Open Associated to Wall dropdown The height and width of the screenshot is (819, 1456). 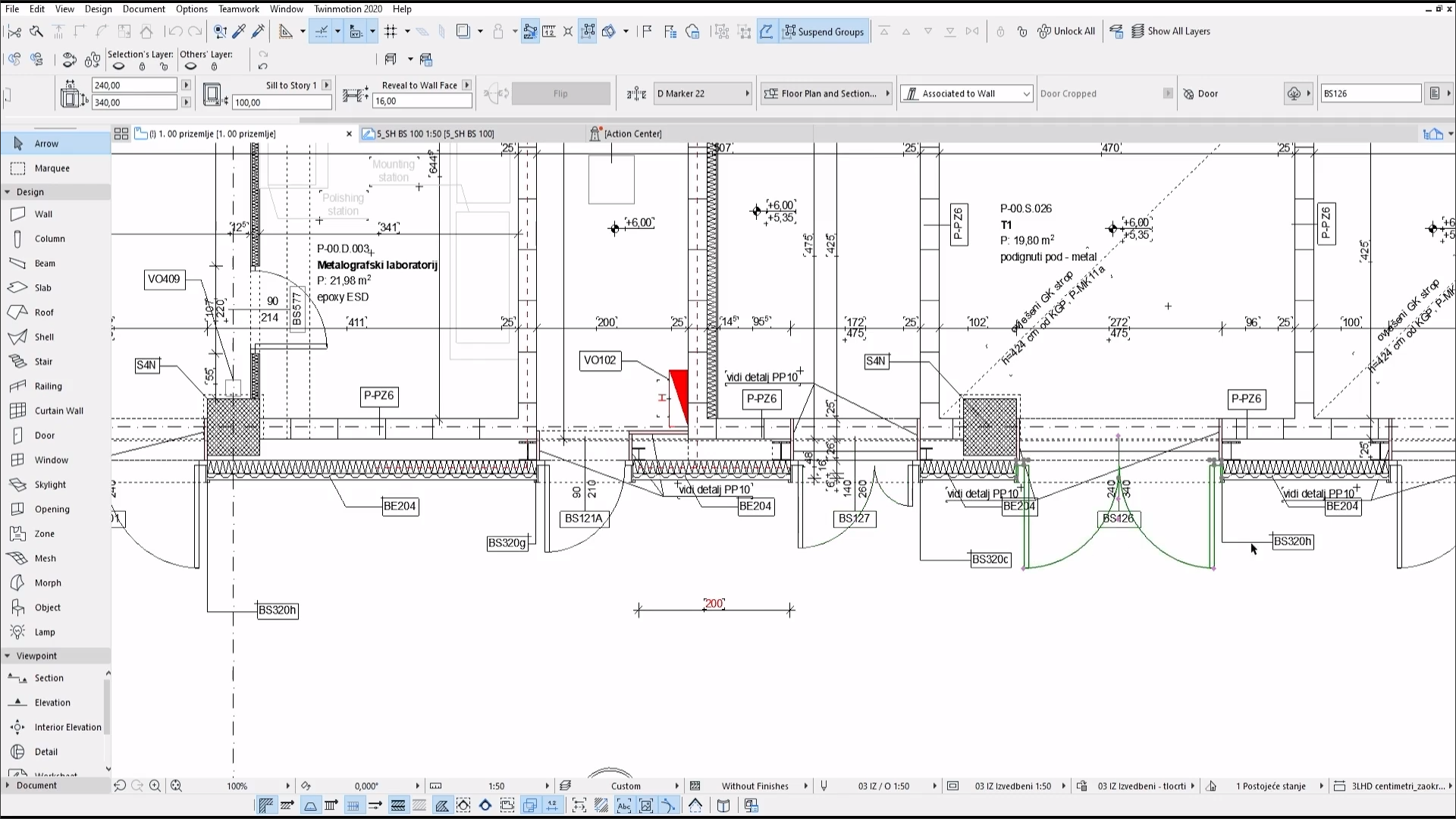(967, 93)
